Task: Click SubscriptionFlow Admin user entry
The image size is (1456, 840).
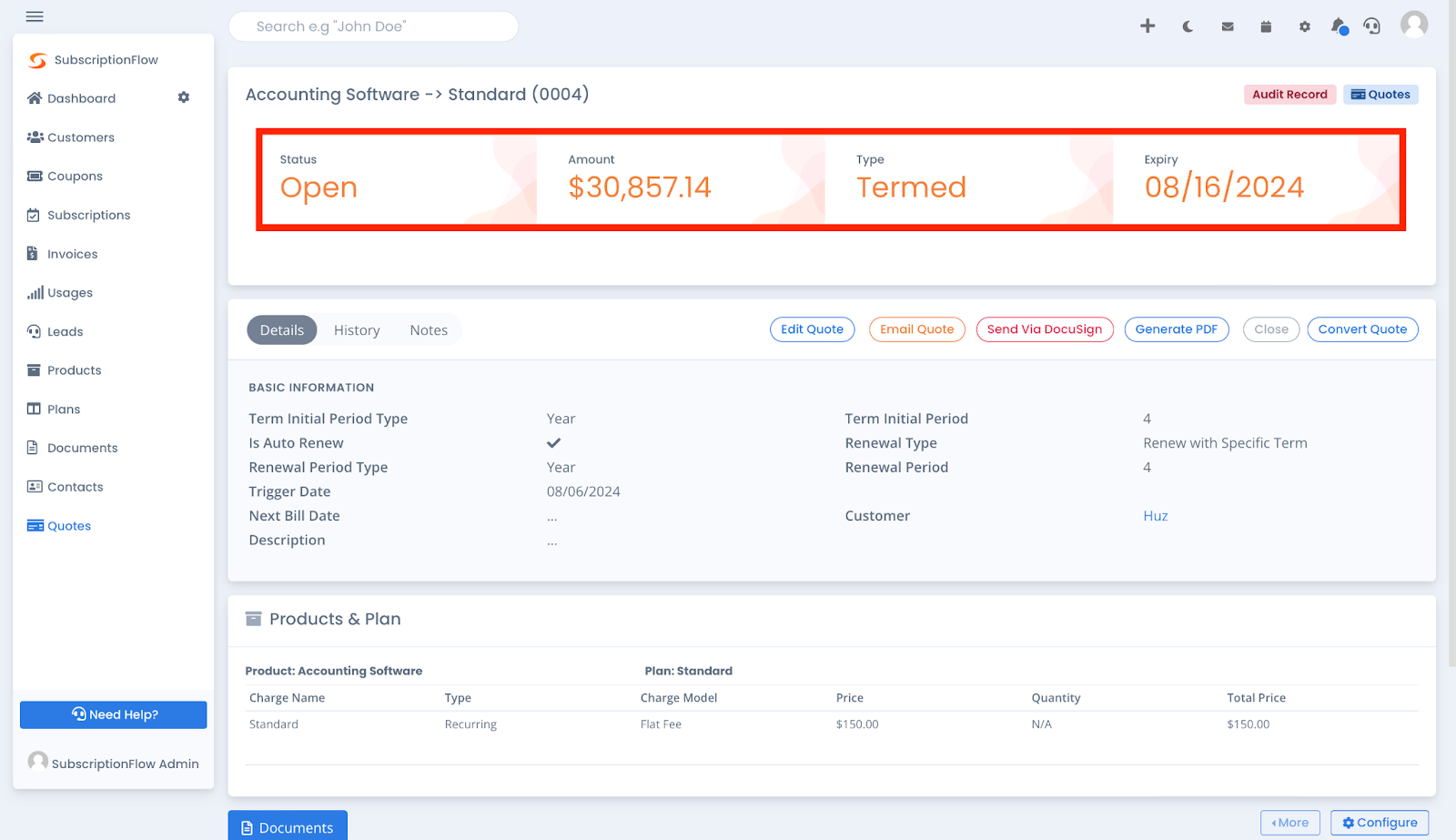Action: tap(114, 763)
